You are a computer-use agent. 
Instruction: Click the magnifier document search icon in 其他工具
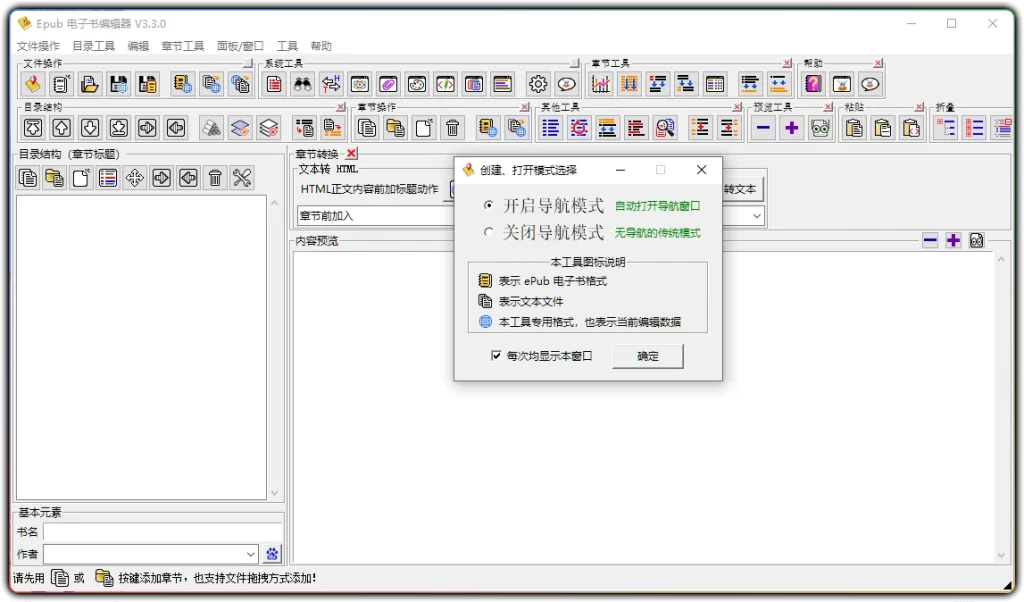[x=665, y=128]
